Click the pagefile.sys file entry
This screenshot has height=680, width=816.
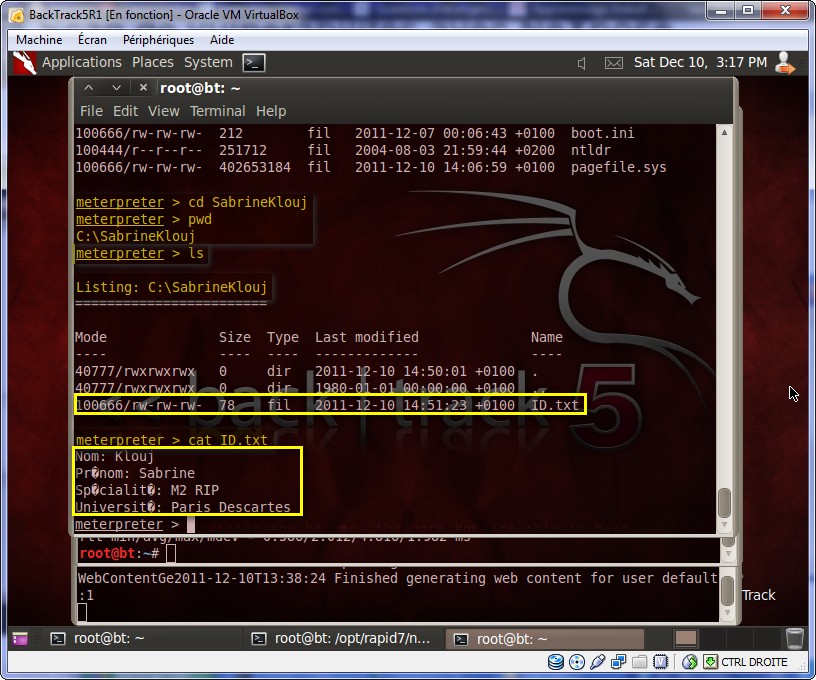click(x=618, y=168)
